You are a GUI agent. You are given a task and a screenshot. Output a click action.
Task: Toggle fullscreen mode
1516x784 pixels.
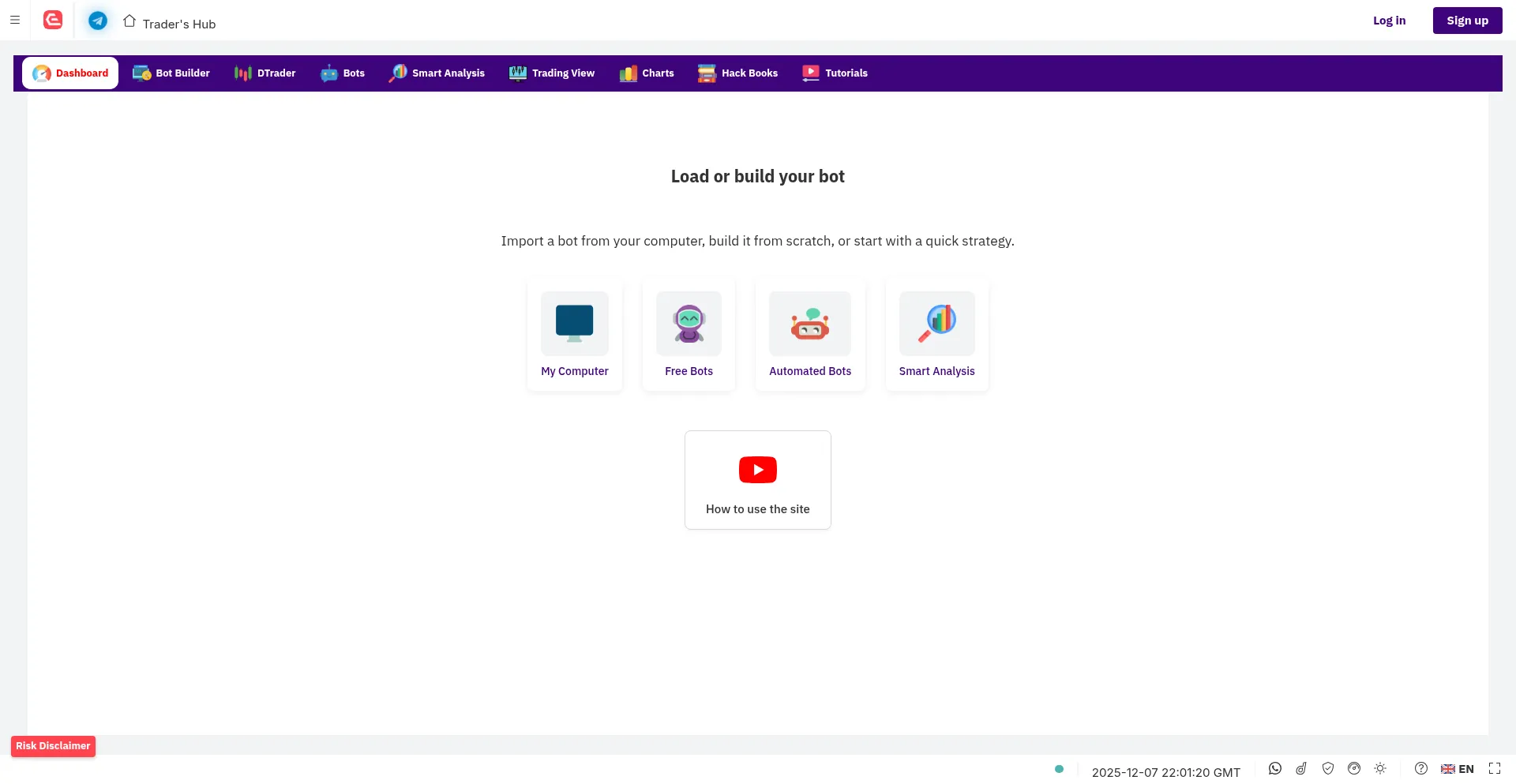point(1494,768)
